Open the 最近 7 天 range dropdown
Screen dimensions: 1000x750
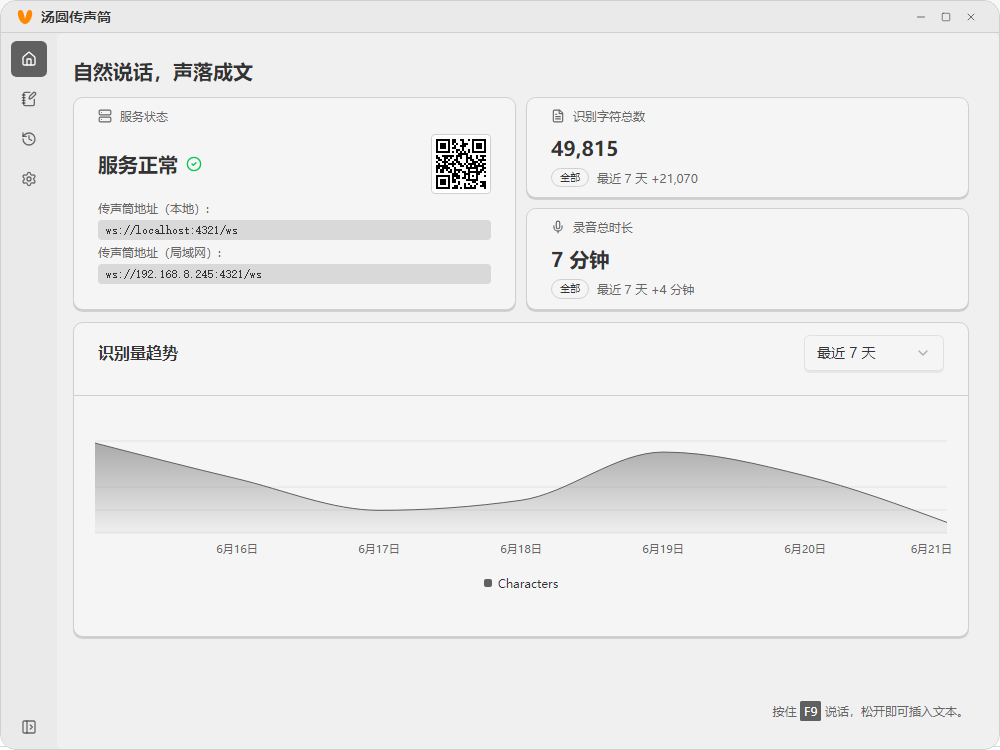pos(873,353)
